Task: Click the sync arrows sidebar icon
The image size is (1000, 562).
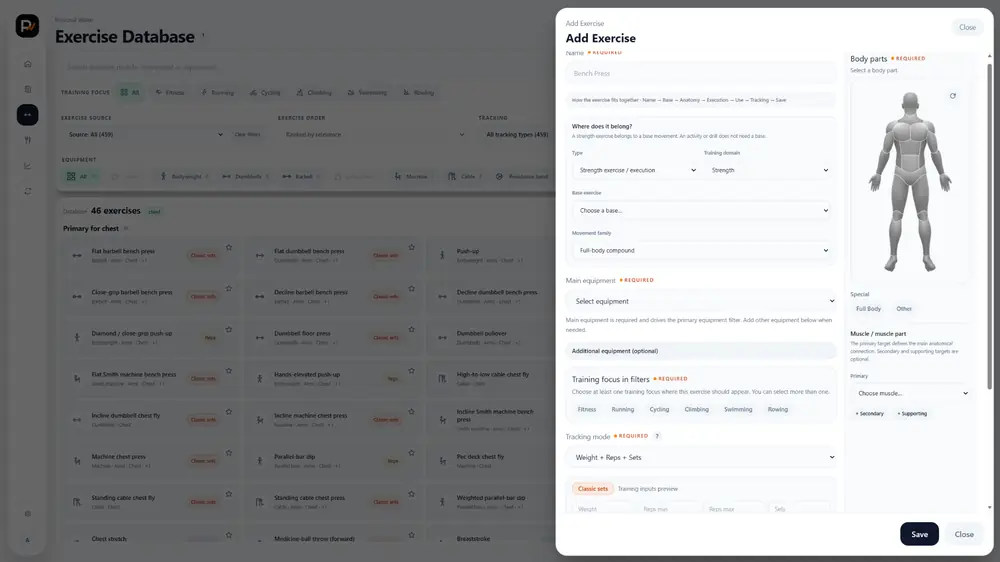Action: pos(27,191)
